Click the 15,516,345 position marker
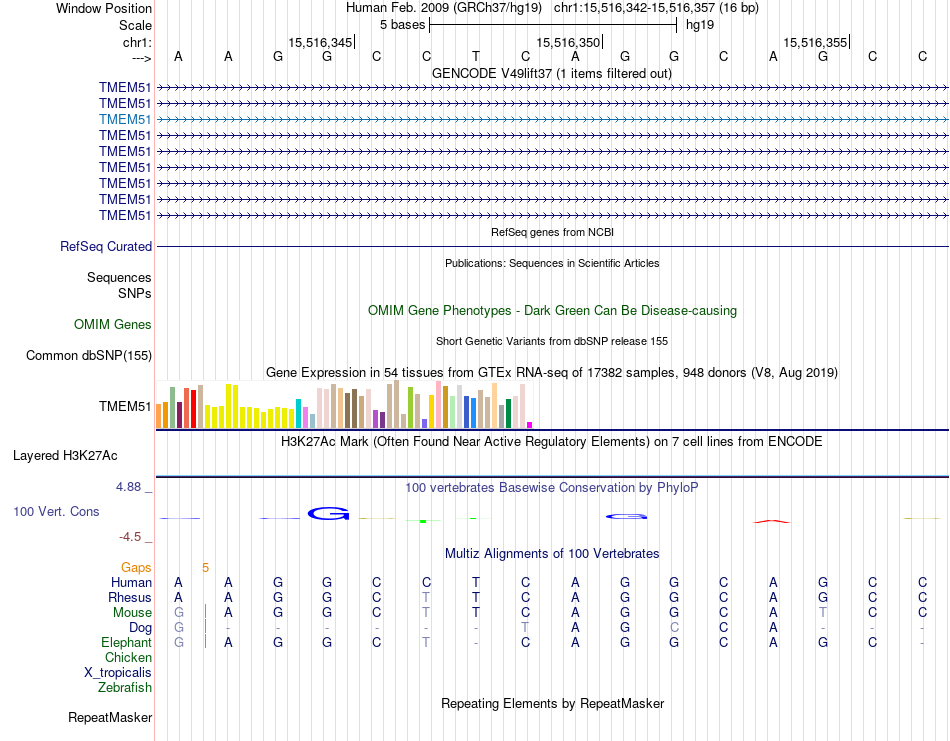 [320, 42]
